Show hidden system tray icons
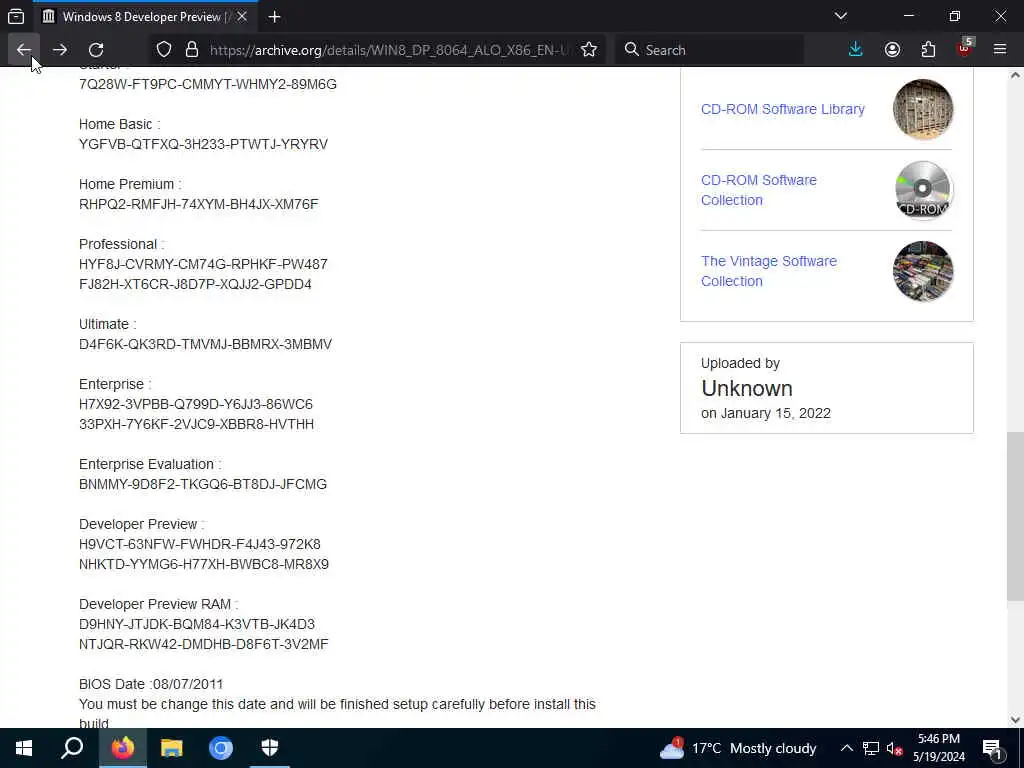1024x768 pixels. (x=846, y=748)
